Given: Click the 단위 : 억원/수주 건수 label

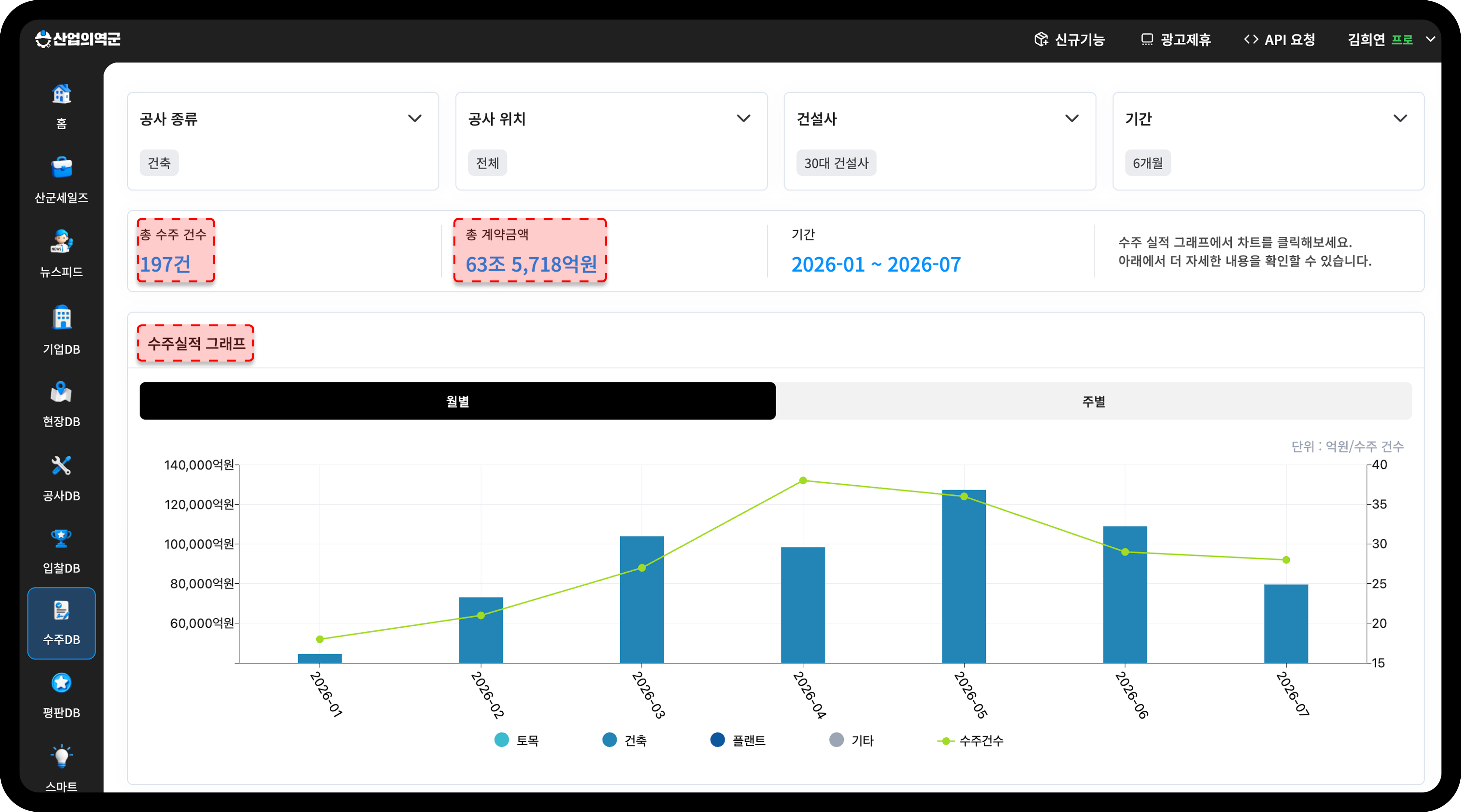Looking at the screenshot, I should [x=1348, y=446].
